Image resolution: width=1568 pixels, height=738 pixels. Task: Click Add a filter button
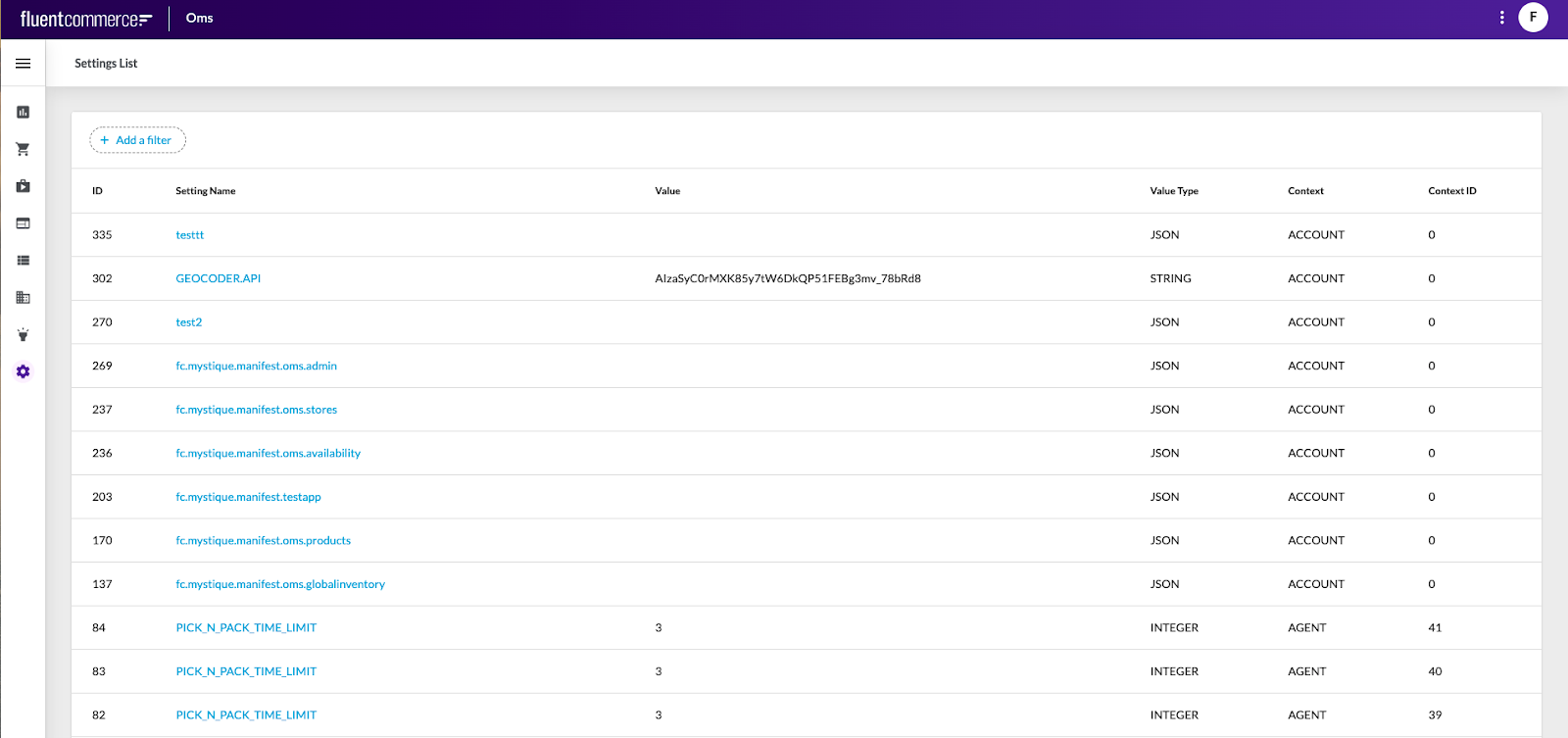tap(137, 140)
